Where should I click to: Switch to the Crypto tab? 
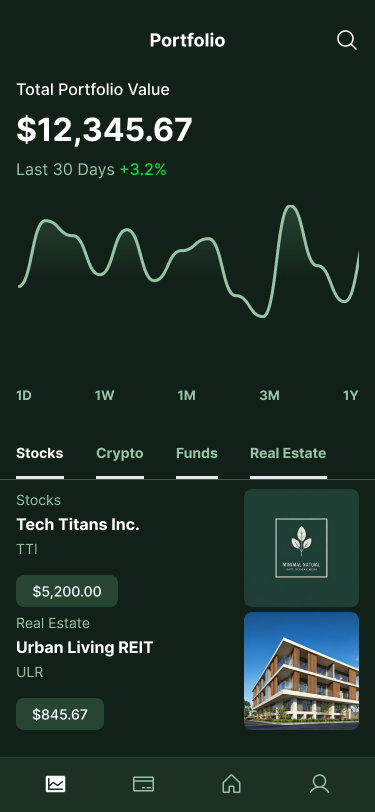click(120, 454)
